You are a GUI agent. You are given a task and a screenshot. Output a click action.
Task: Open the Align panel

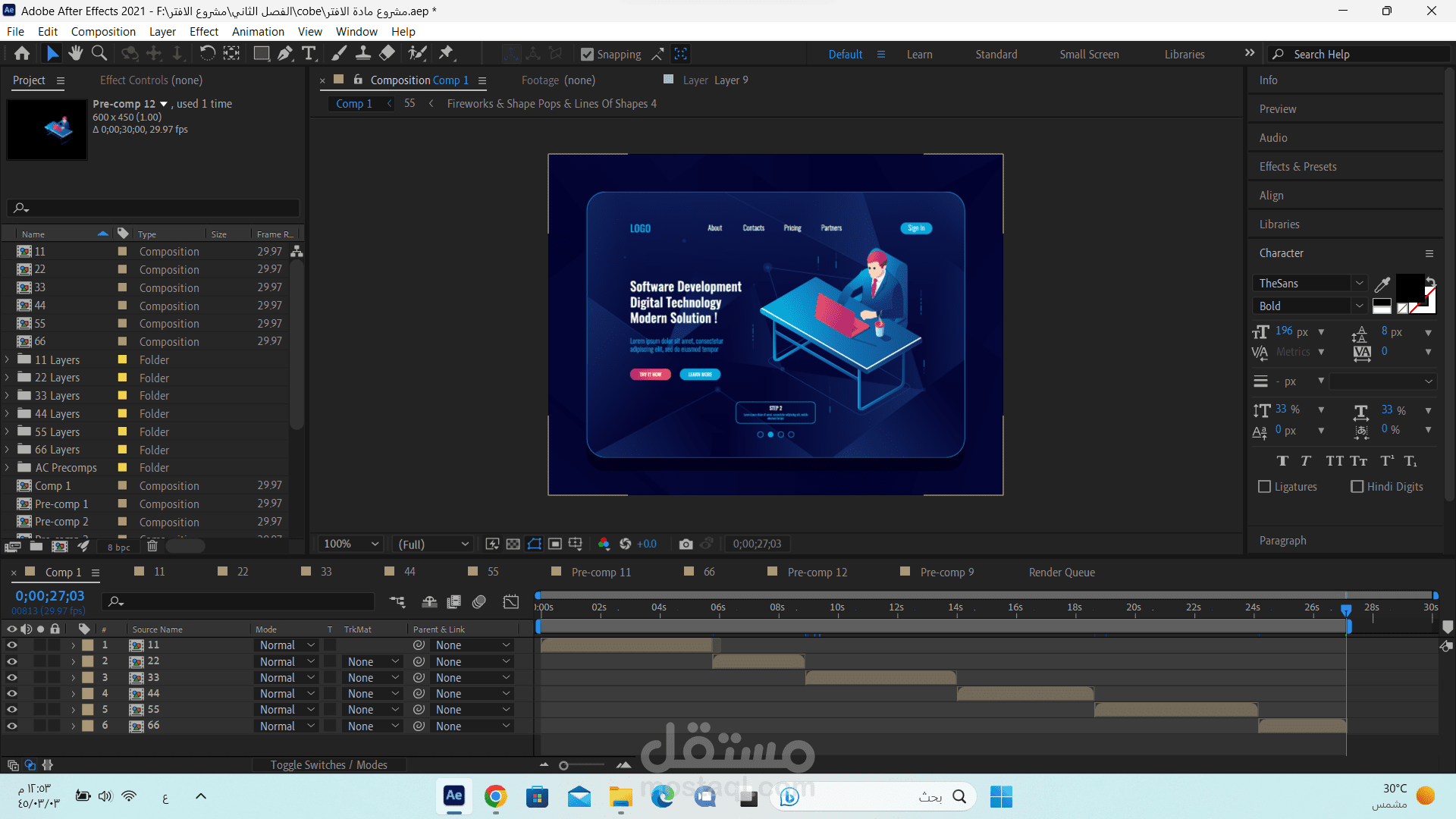tap(1271, 196)
